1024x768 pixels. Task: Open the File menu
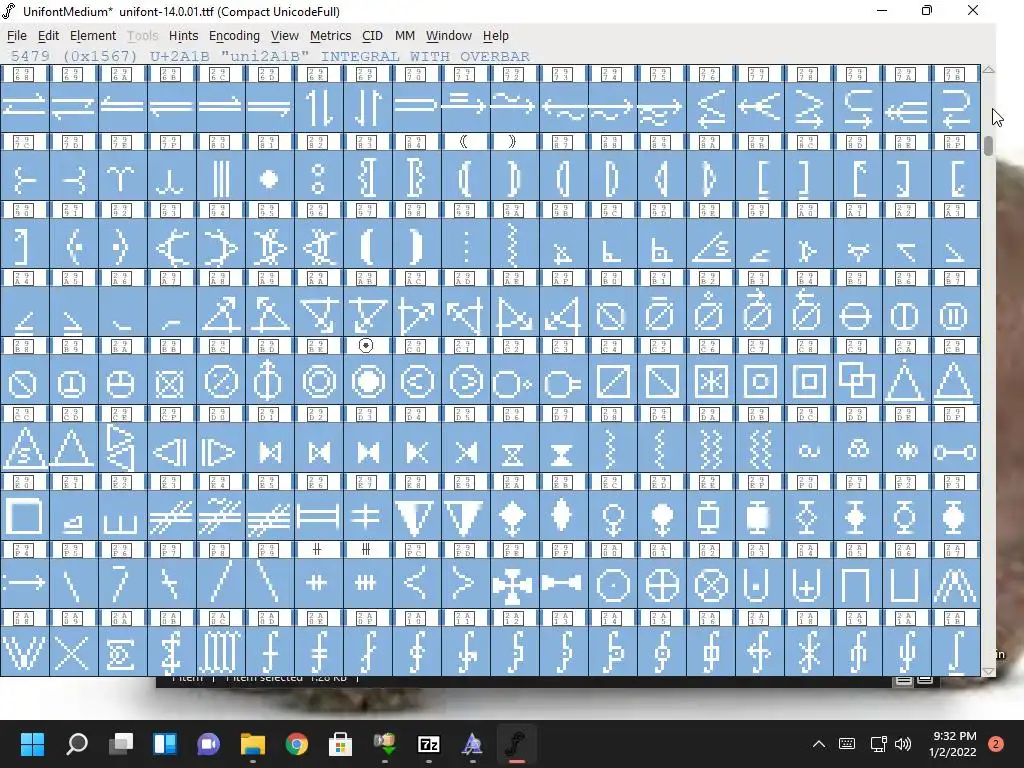tap(16, 36)
